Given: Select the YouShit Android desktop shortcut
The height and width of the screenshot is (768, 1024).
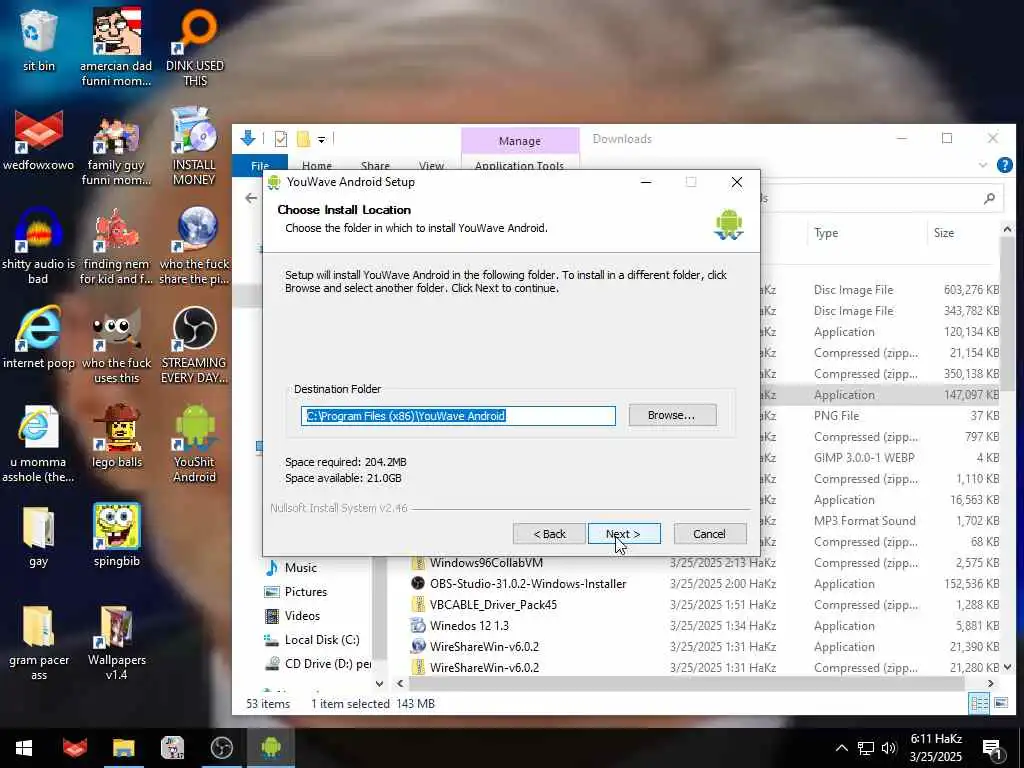Looking at the screenshot, I should (x=195, y=444).
